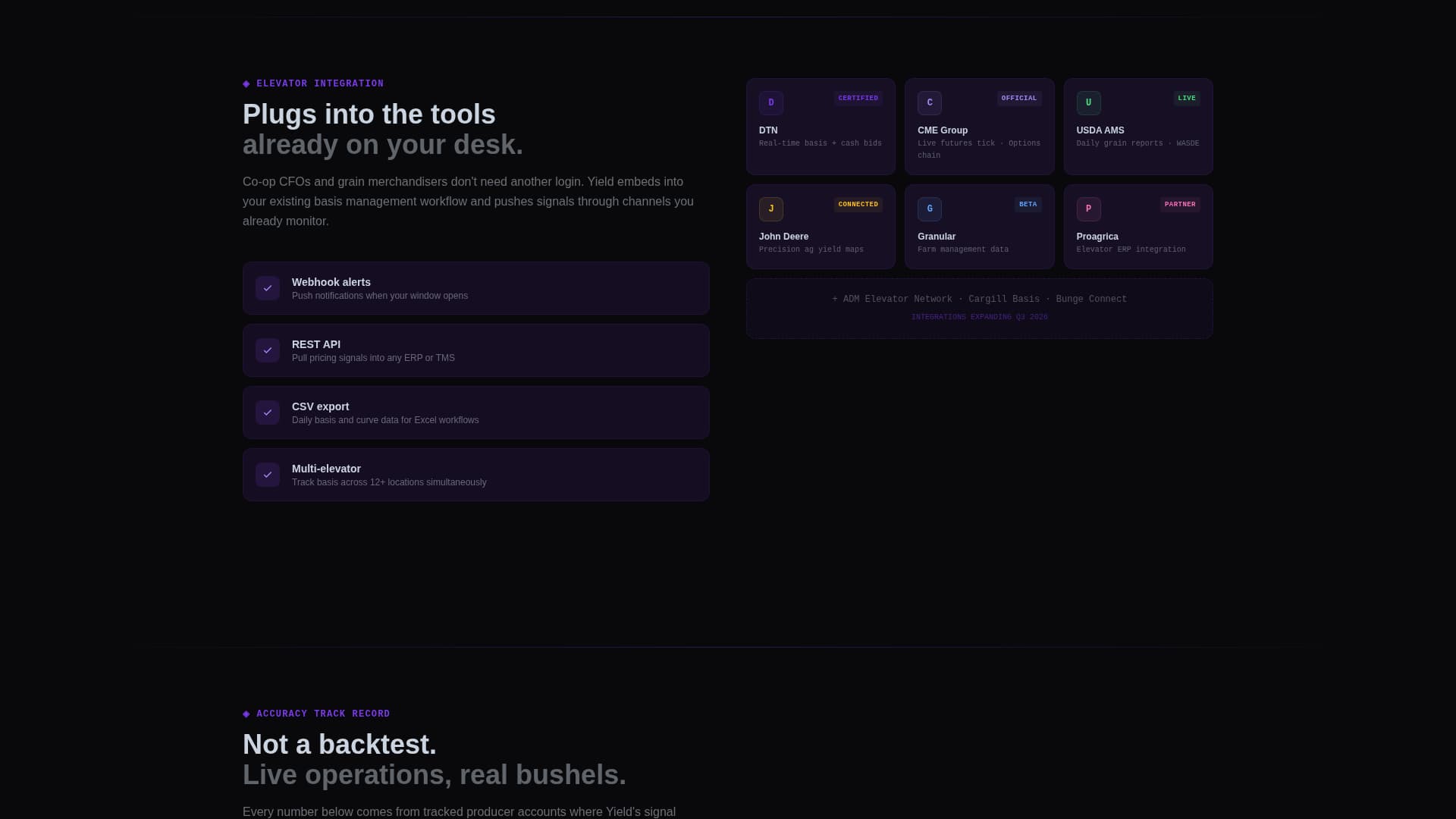Click the Webhook alerts checkmark box
Viewport: 1456px width, 819px height.
[268, 288]
